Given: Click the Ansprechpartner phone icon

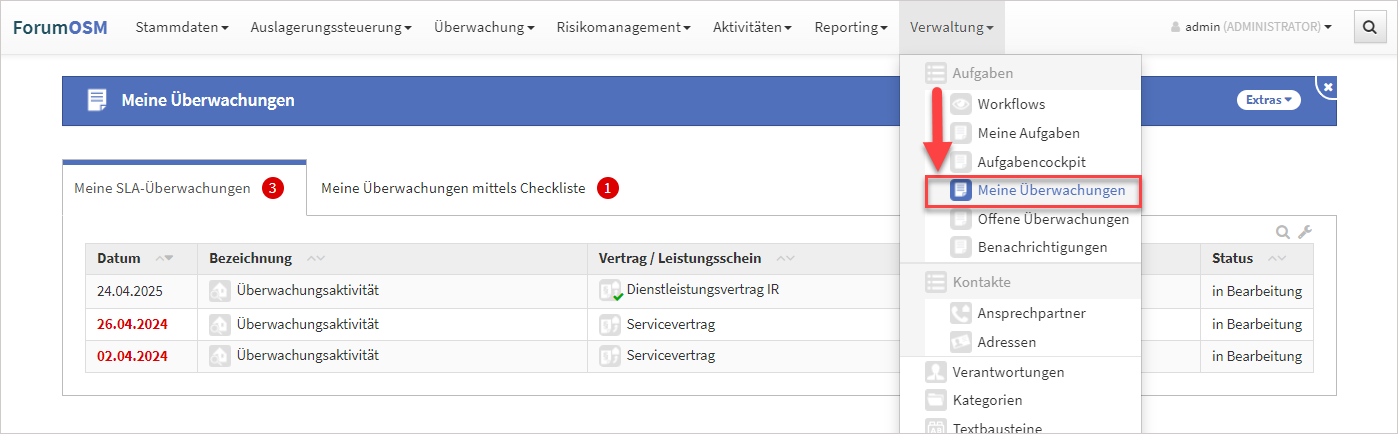Looking at the screenshot, I should [961, 313].
